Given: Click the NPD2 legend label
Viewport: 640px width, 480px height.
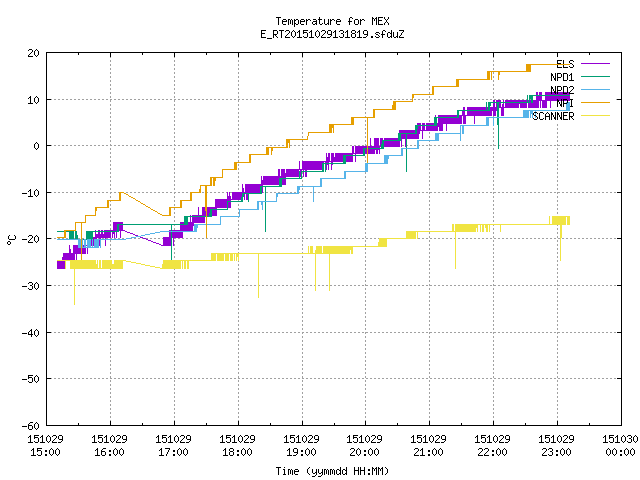Looking at the screenshot, I should [562, 90].
